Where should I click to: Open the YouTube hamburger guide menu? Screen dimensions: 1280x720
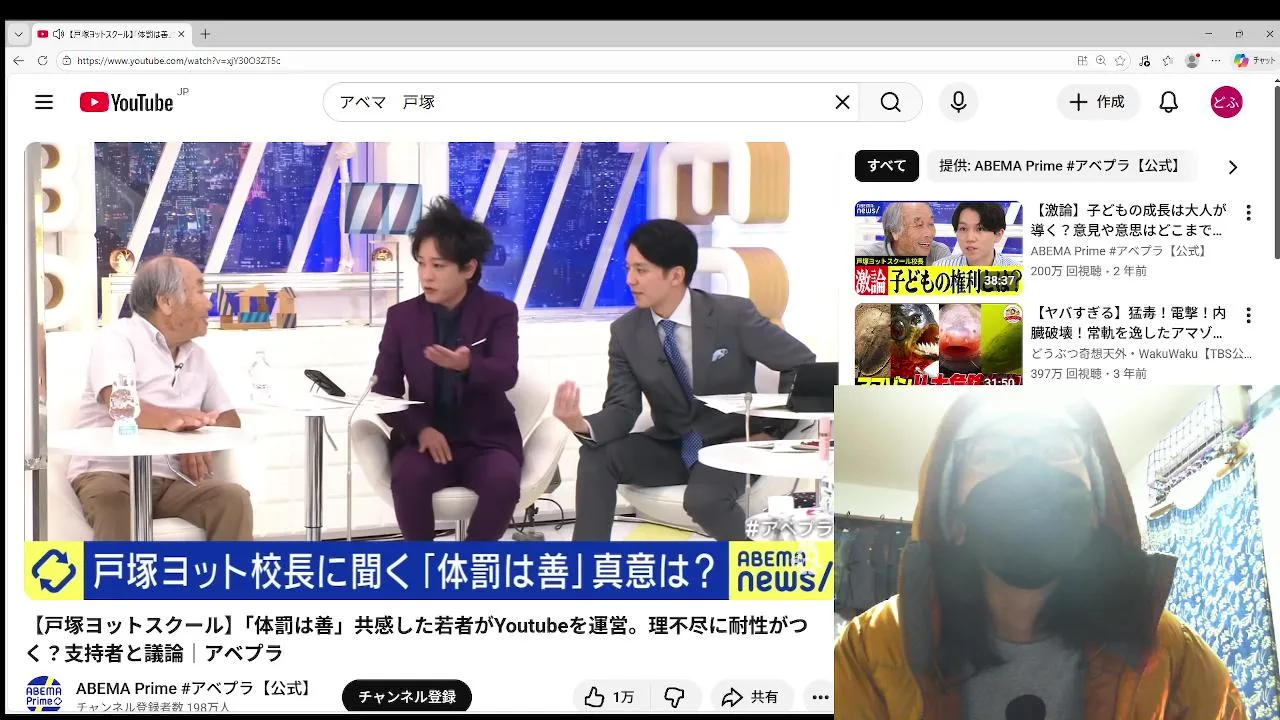tap(43, 102)
